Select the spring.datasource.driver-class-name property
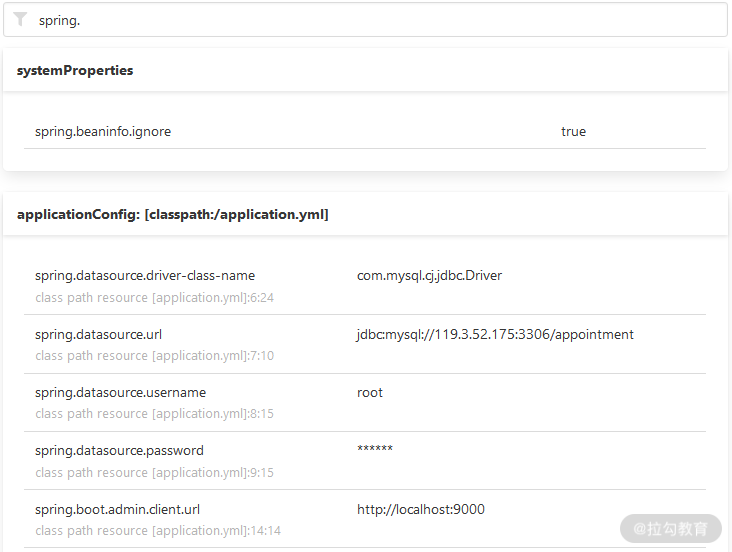The width and height of the screenshot is (732, 552). 145,275
